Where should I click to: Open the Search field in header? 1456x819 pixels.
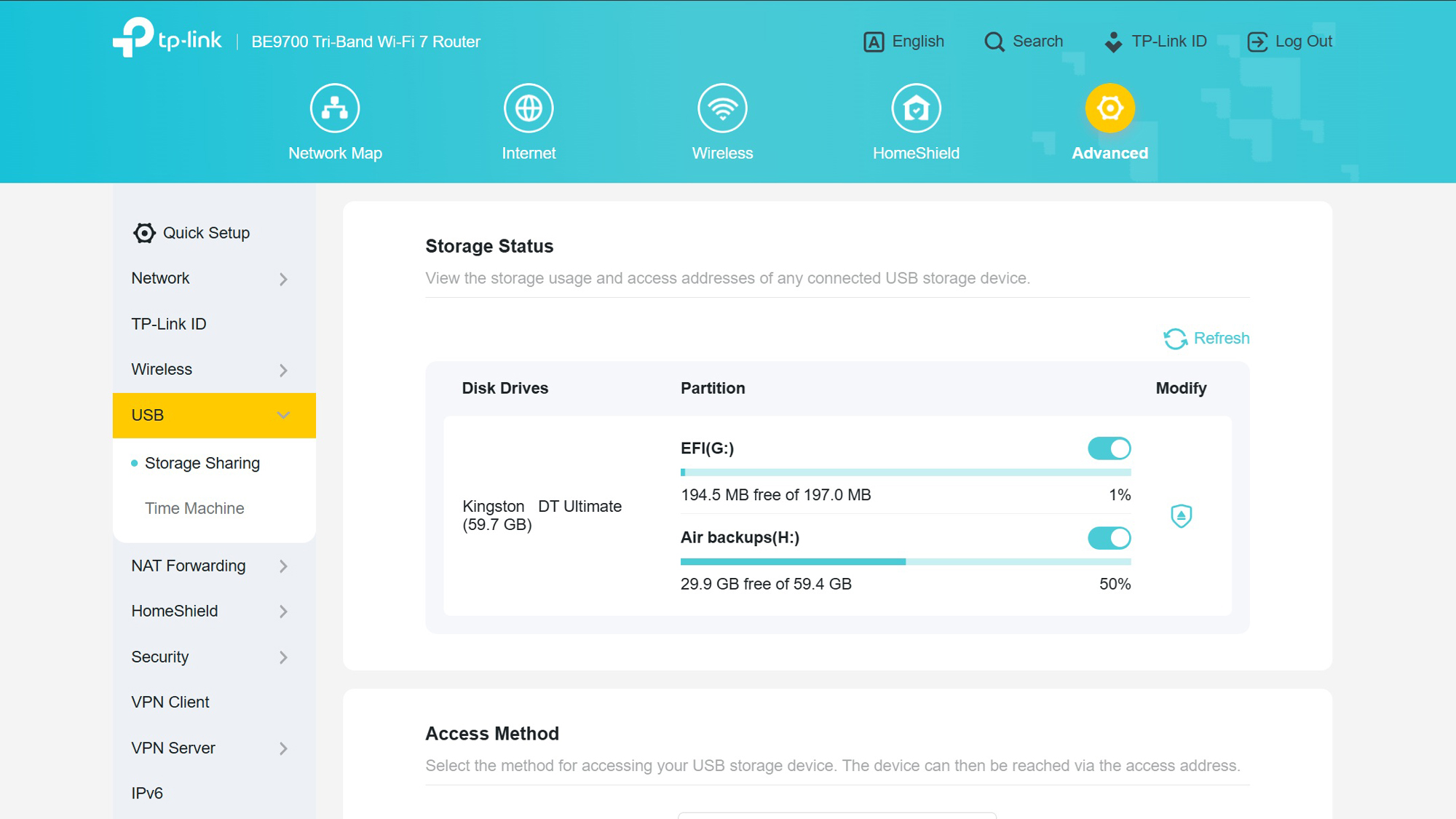[x=1024, y=41]
